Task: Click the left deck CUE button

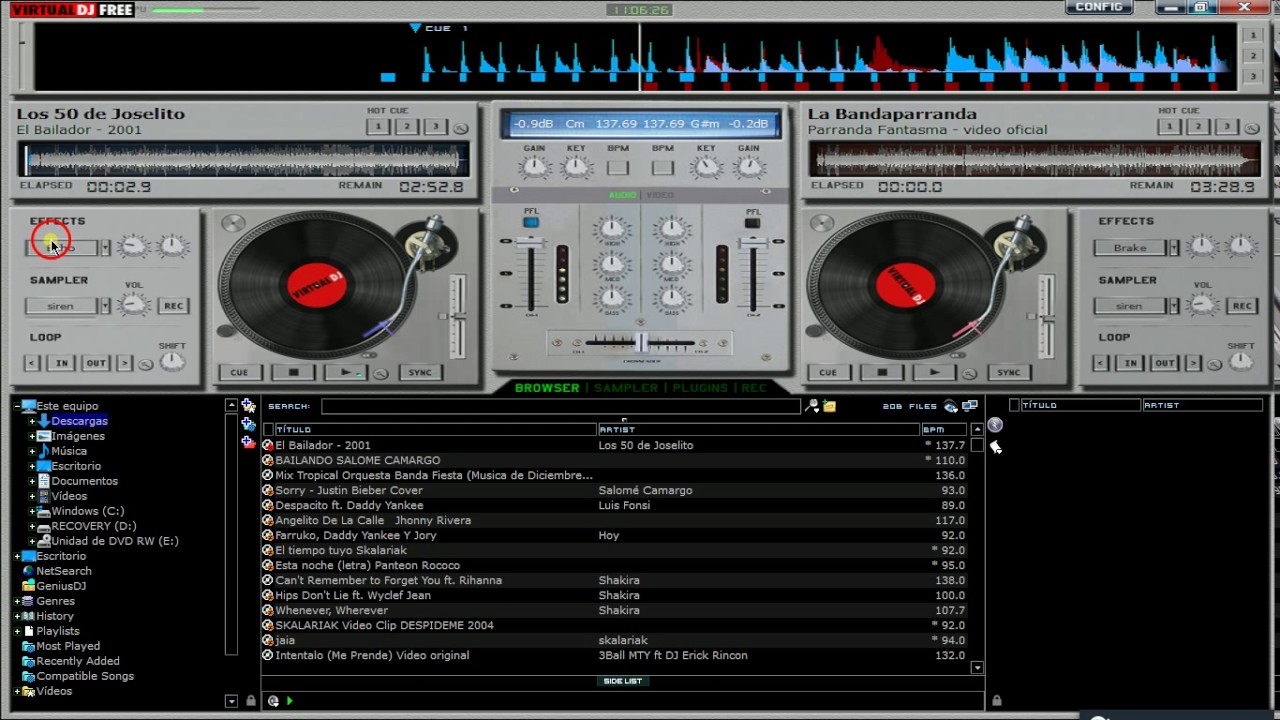Action: [239, 373]
